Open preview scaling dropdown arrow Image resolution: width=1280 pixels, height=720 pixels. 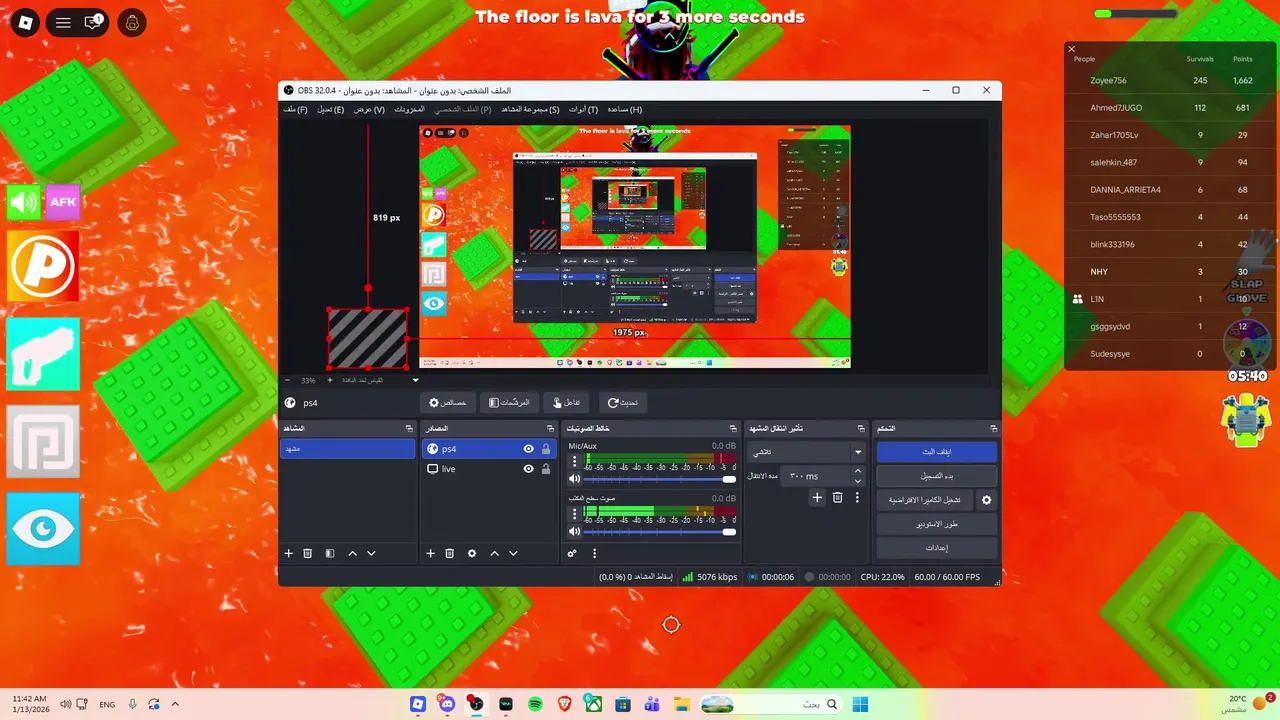(x=415, y=380)
